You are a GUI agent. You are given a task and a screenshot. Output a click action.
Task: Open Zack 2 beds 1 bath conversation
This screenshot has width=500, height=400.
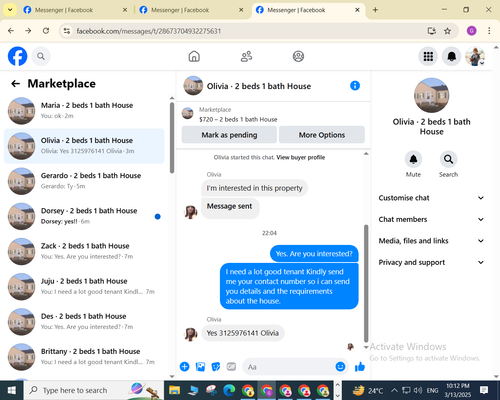click(x=84, y=251)
